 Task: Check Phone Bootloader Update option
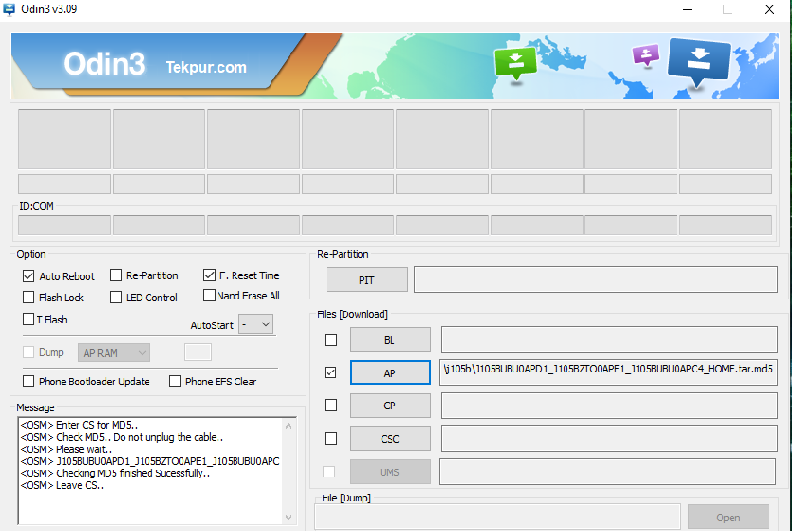point(28,381)
